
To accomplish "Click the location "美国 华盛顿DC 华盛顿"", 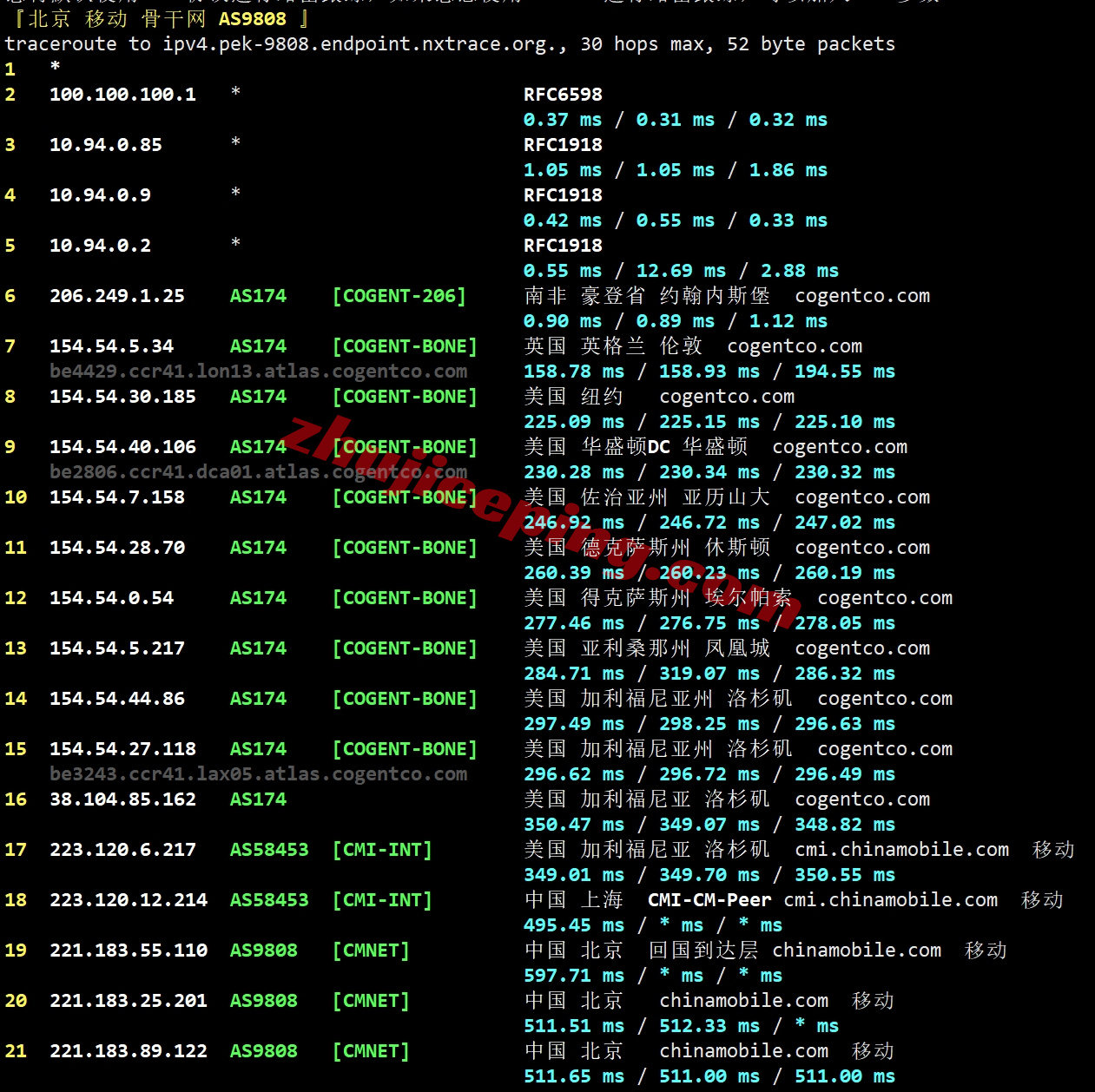I will click(636, 447).
